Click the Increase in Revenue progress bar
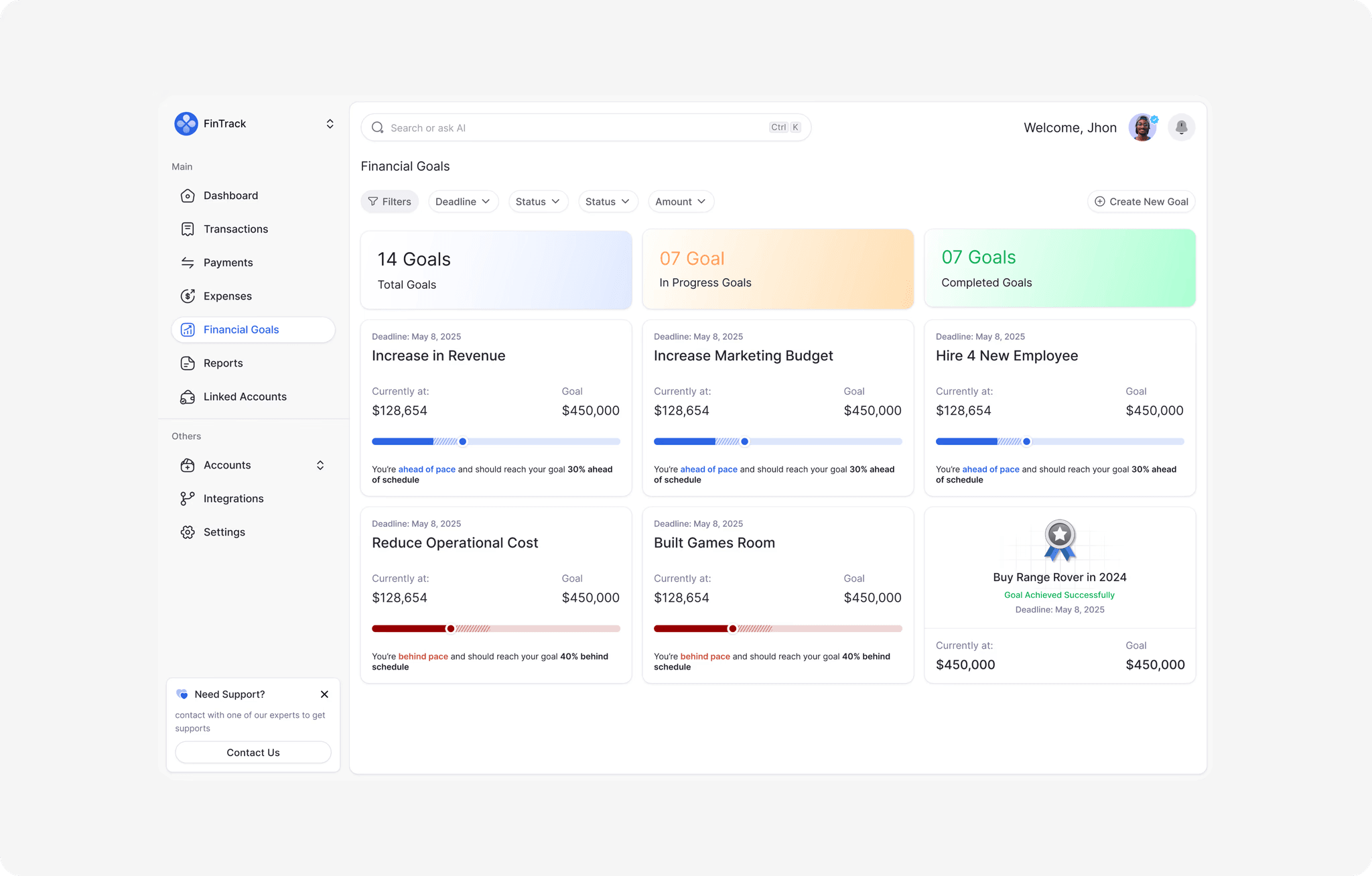 pos(496,441)
